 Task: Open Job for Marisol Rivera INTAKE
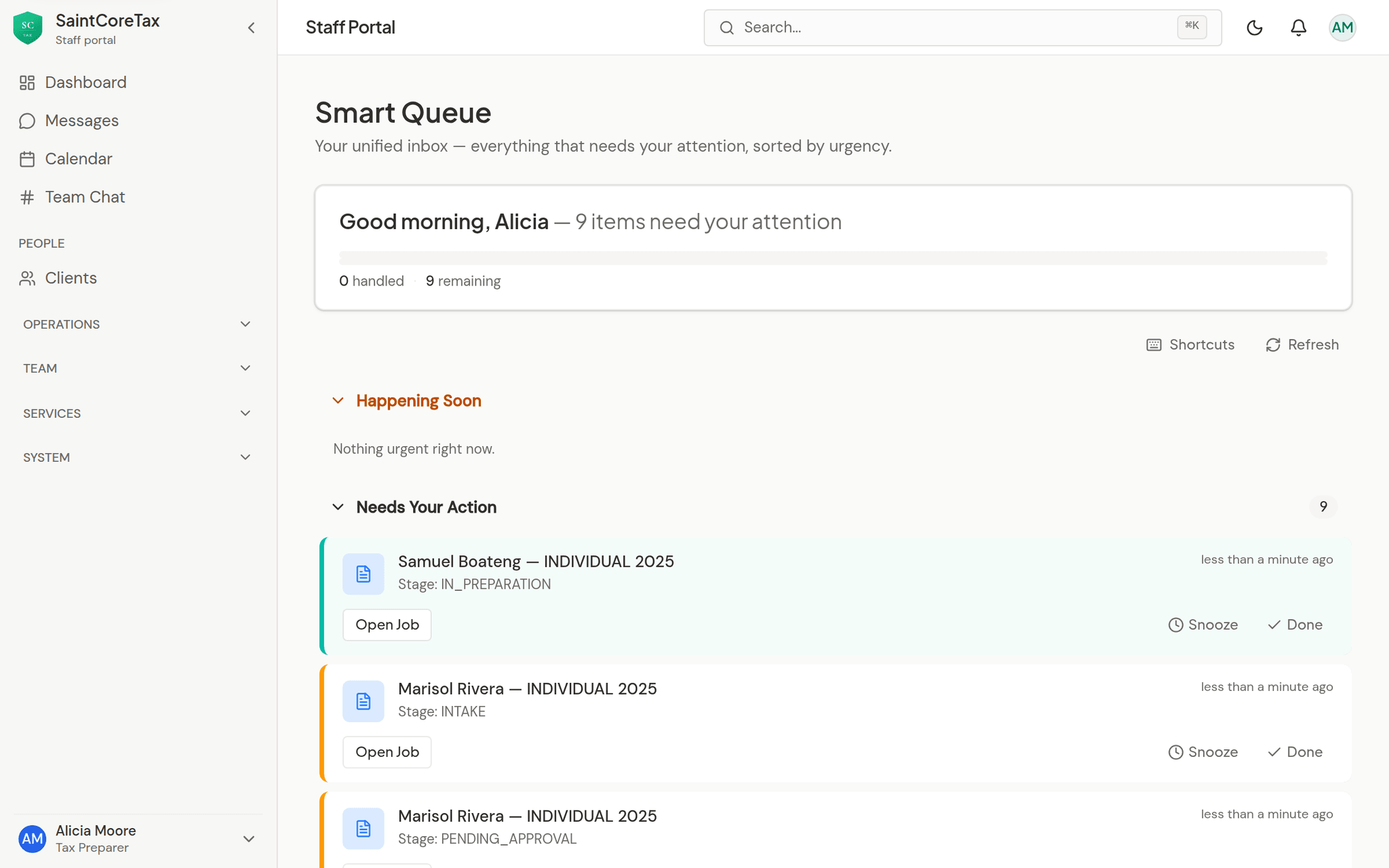pyautogui.click(x=387, y=752)
